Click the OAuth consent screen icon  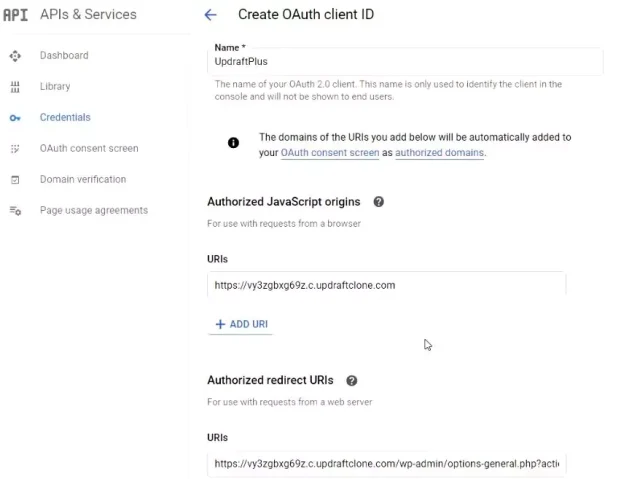(x=15, y=149)
